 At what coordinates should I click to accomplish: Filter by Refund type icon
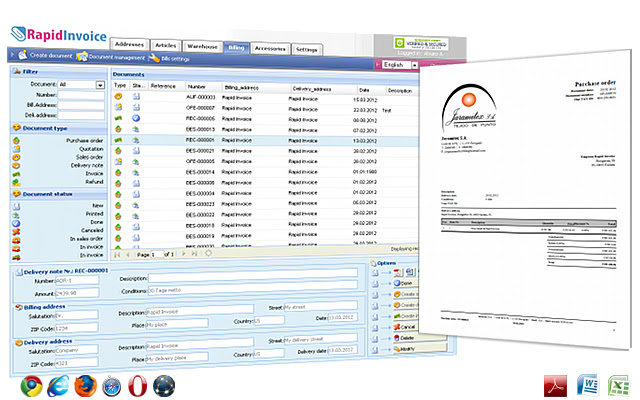tap(16, 182)
